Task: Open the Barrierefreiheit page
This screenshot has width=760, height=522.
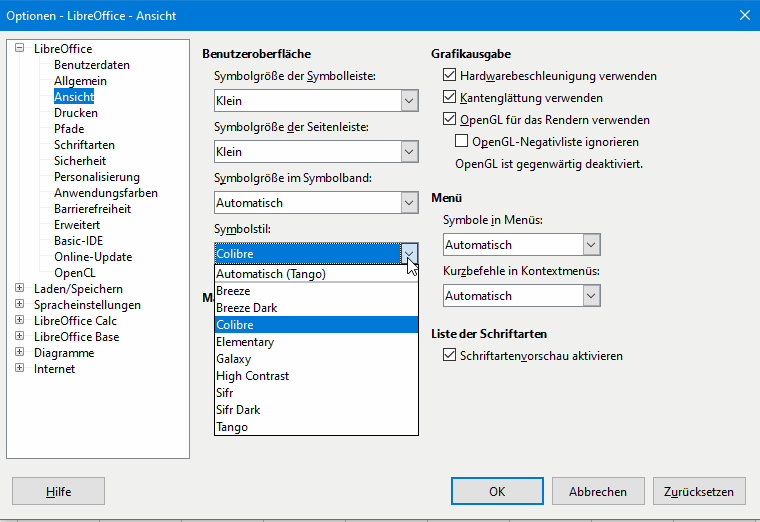Action: (92, 209)
